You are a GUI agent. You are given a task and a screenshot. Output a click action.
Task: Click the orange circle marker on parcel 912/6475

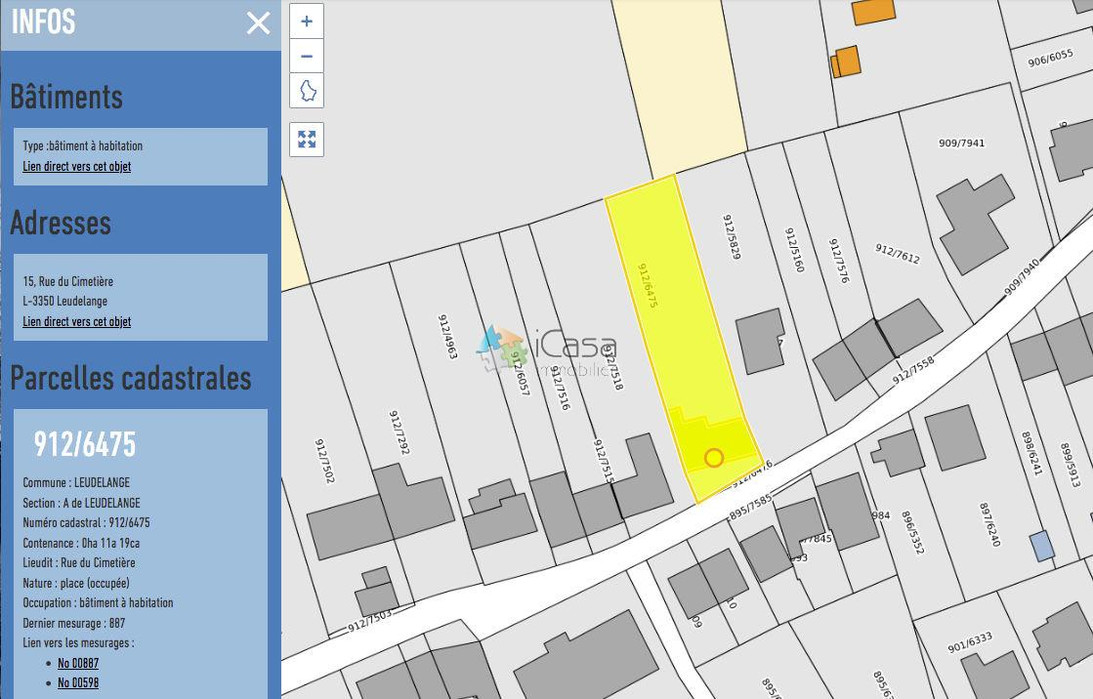714,457
